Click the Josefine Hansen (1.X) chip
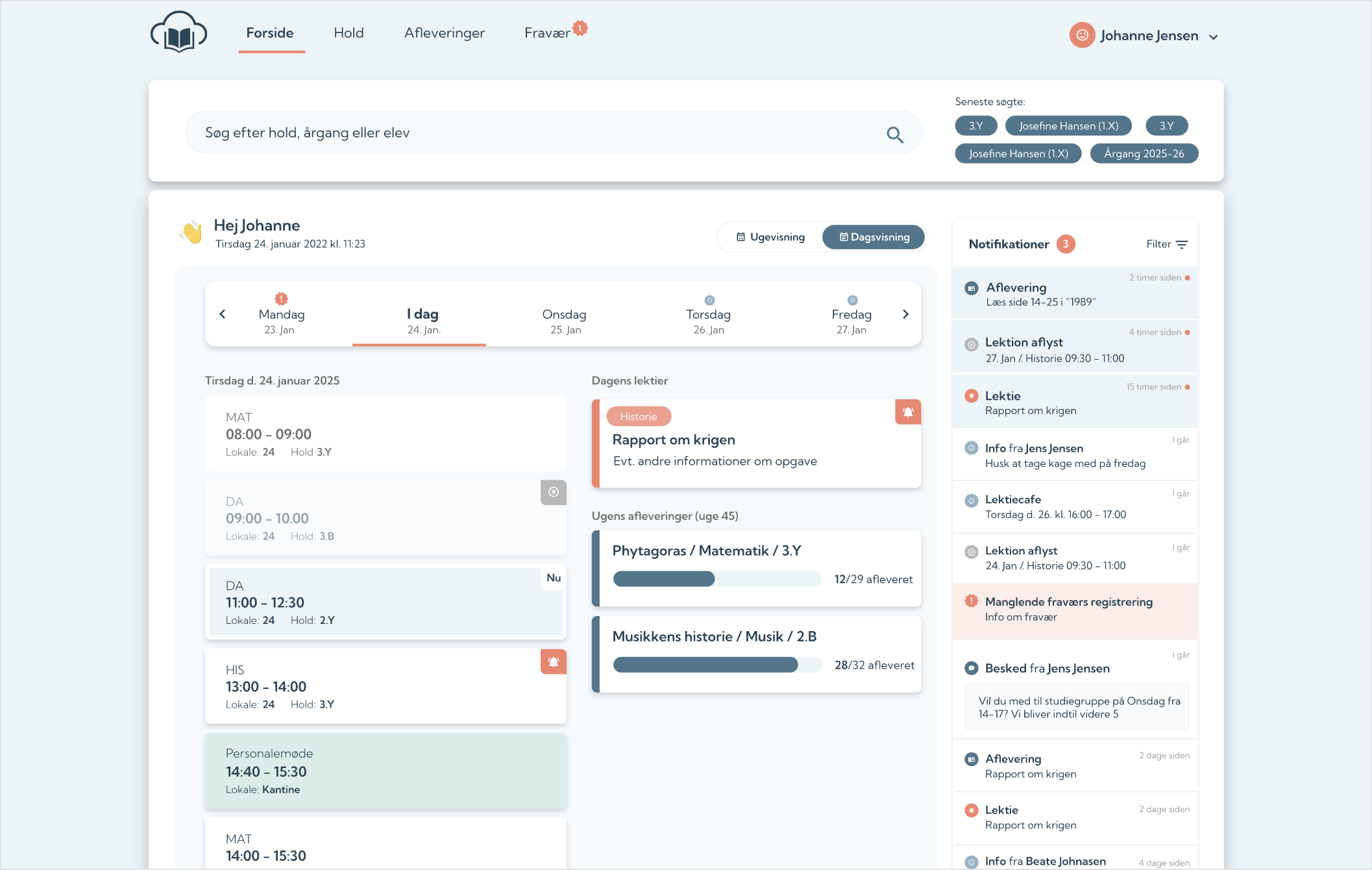The height and width of the screenshot is (870, 1372). pyautogui.click(x=1068, y=126)
